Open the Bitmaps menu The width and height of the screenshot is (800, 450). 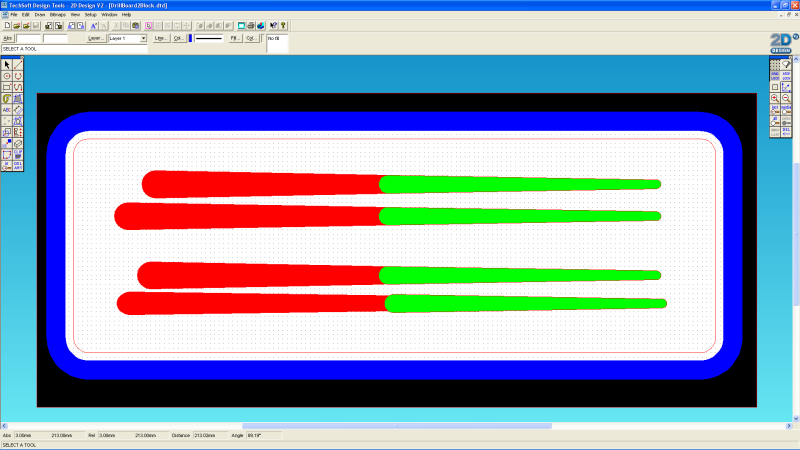[58, 15]
